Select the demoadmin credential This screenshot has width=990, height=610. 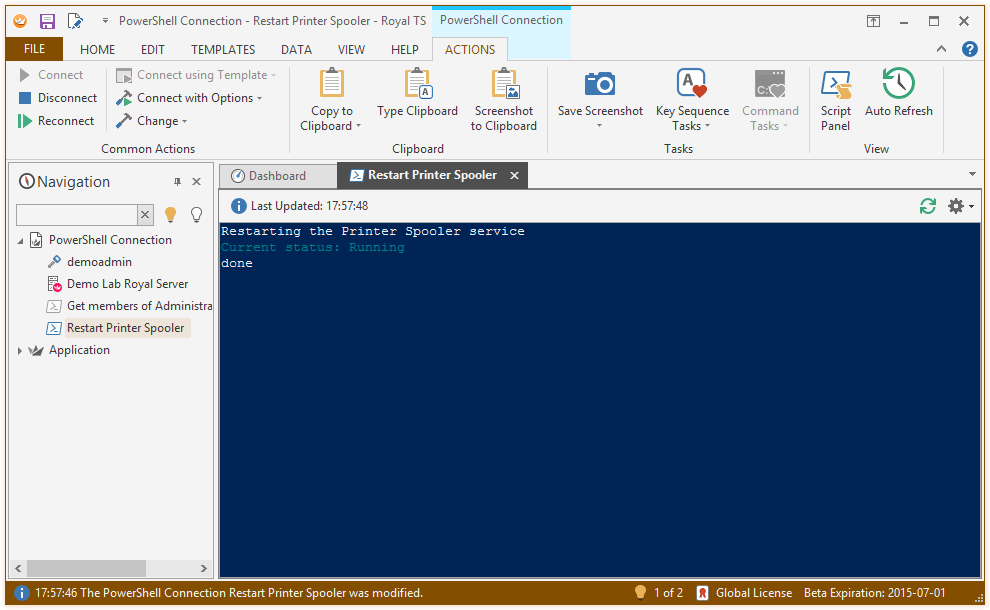[90, 261]
